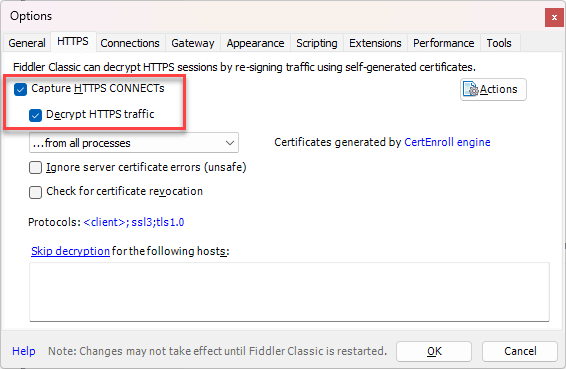Click the Skip decryption link
Image resolution: width=566 pixels, height=369 pixels.
click(x=70, y=251)
